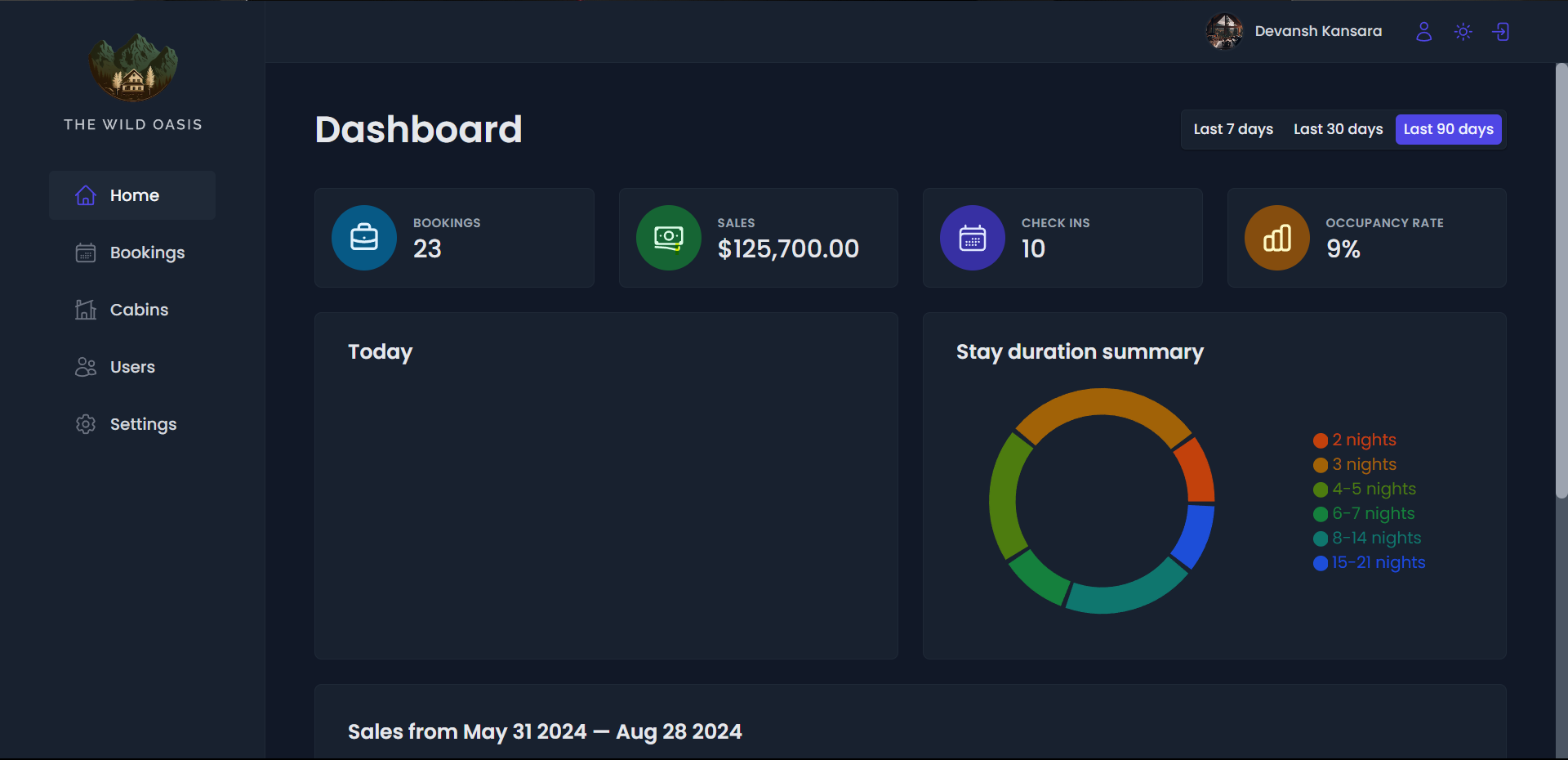Click the Occupancy rate chart icon
Image resolution: width=1568 pixels, height=760 pixels.
coord(1276,238)
